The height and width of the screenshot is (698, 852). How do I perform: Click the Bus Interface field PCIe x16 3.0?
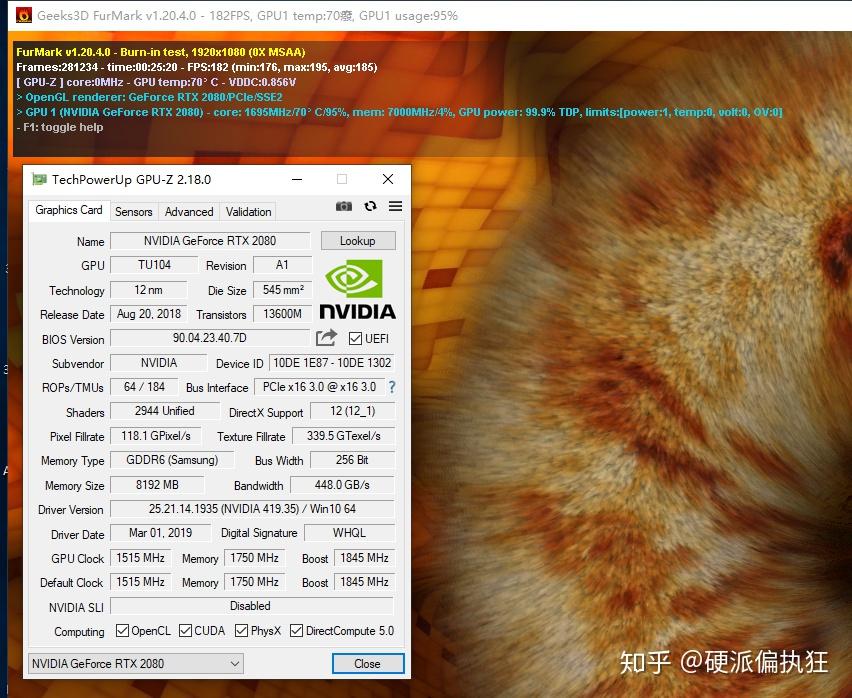coord(320,387)
